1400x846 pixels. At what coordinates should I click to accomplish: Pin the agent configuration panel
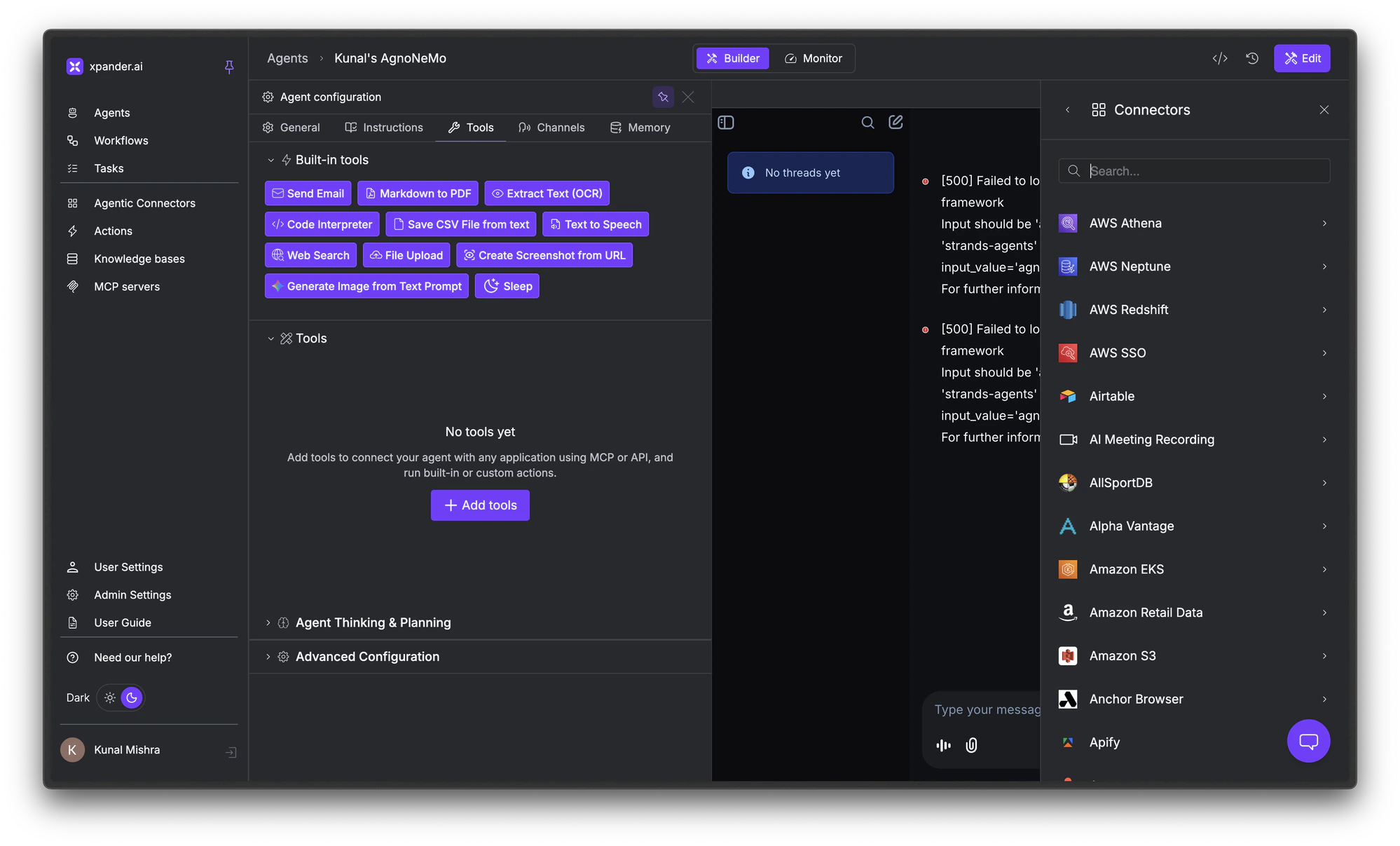(x=663, y=97)
